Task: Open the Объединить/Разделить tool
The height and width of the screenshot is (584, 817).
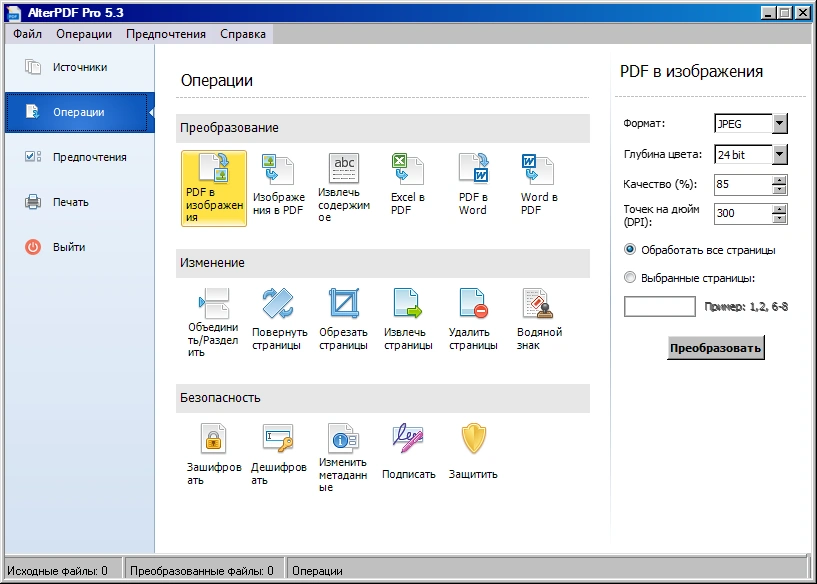Action: pyautogui.click(x=213, y=322)
